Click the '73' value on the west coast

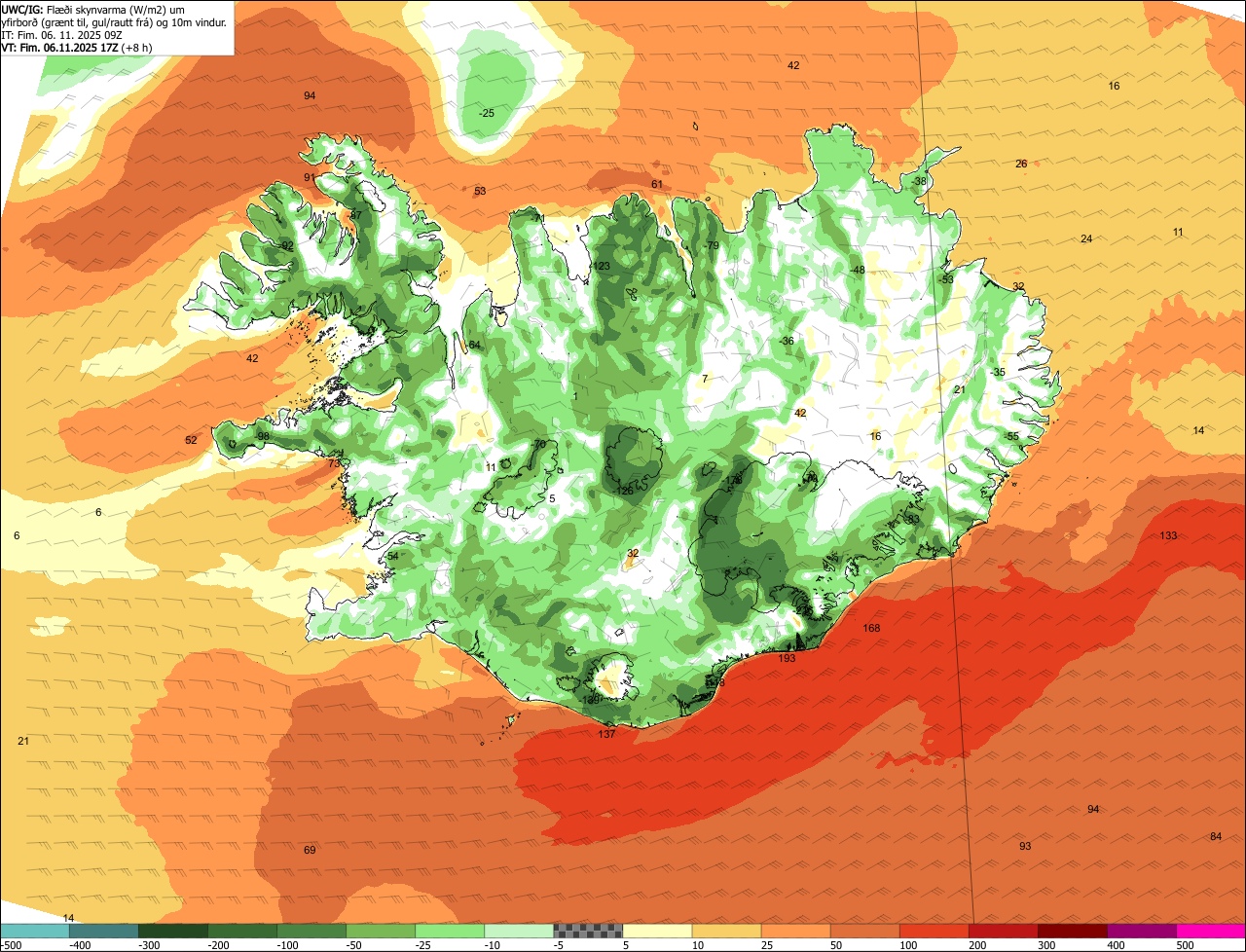334,464
